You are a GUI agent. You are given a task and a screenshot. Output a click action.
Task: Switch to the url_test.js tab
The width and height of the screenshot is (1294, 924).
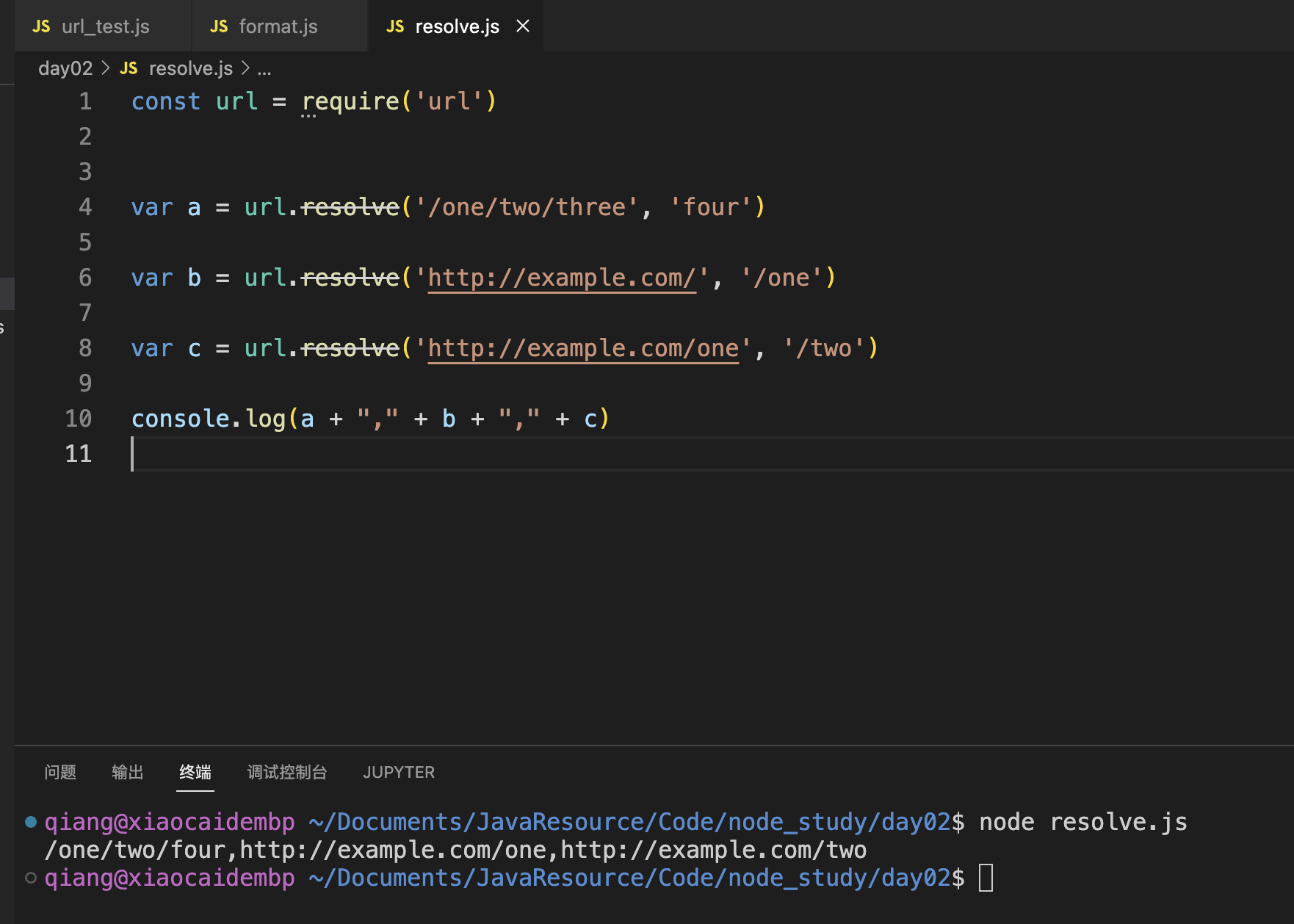103,26
